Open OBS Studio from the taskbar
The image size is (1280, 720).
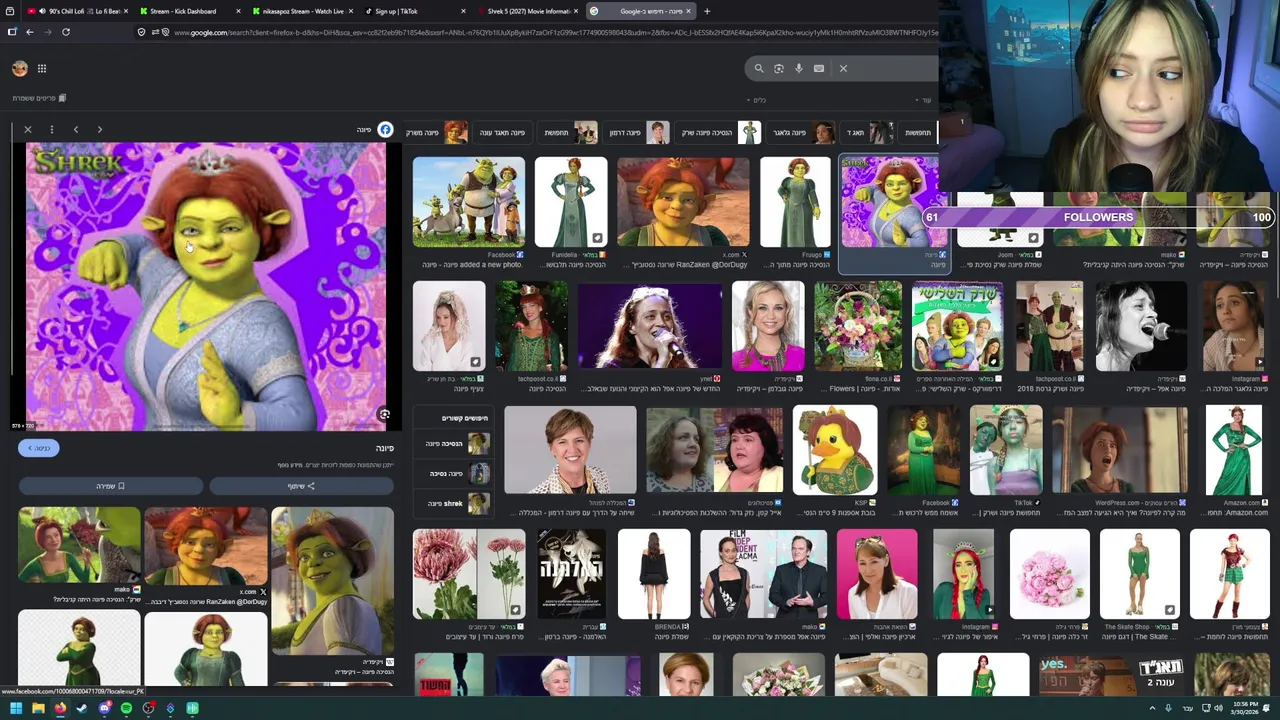click(x=148, y=708)
